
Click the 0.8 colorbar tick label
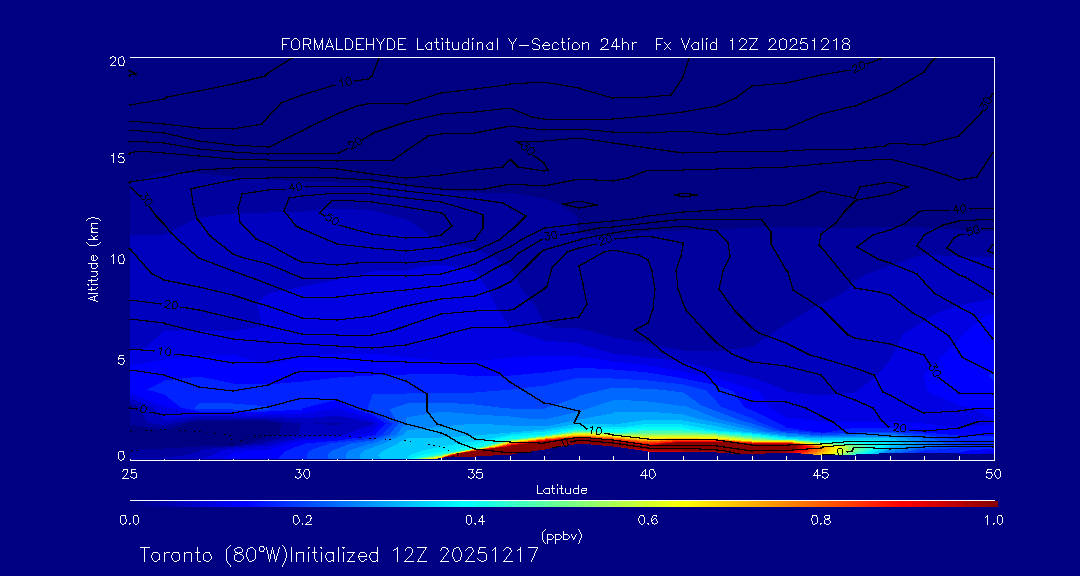tap(821, 520)
